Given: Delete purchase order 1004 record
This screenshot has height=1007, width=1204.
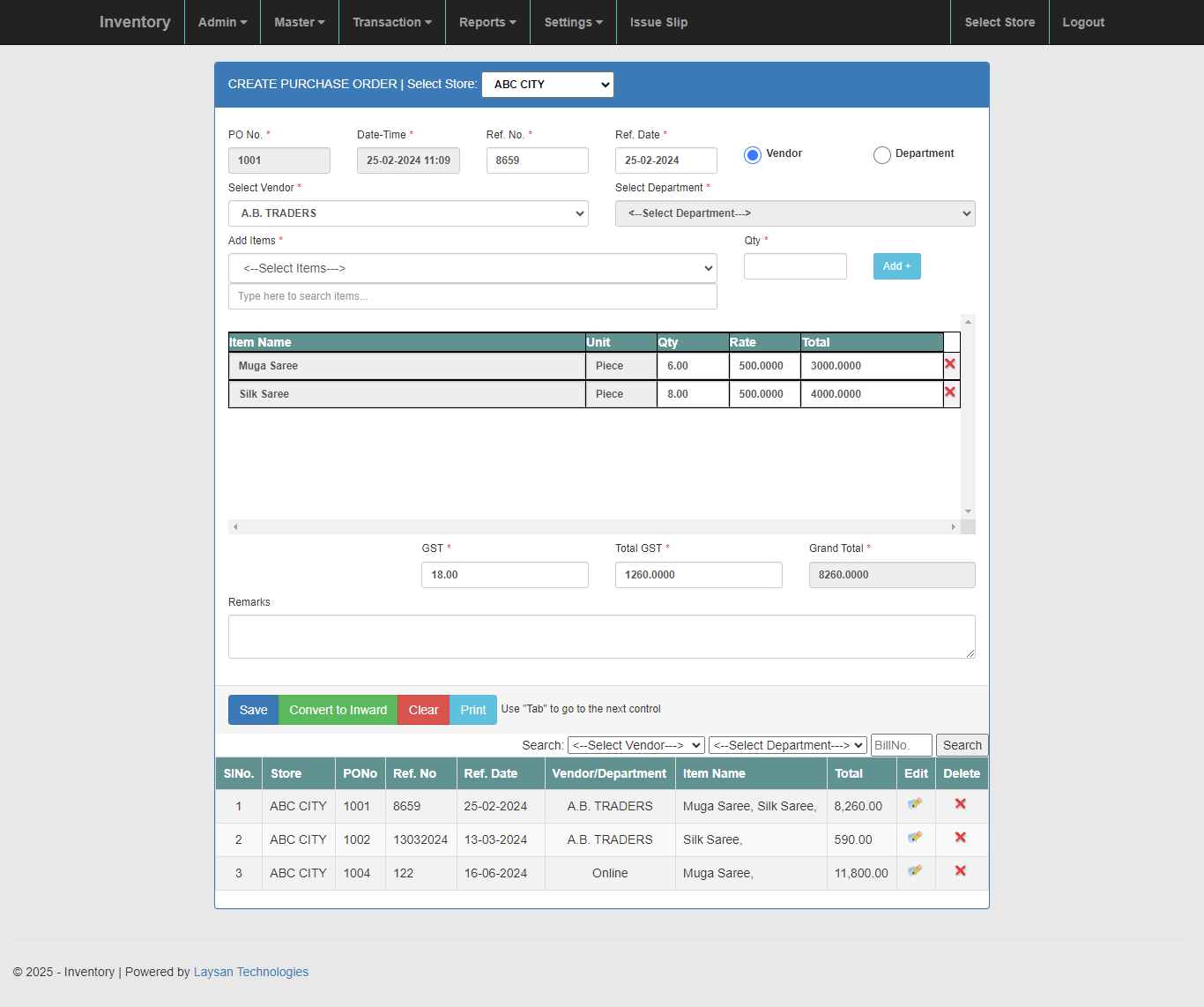Looking at the screenshot, I should (961, 870).
